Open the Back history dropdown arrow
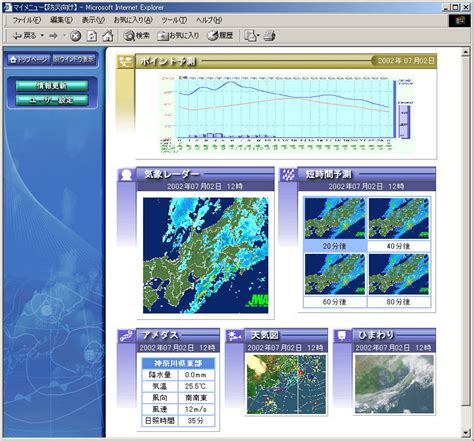This screenshot has height=441, width=474. (x=42, y=35)
